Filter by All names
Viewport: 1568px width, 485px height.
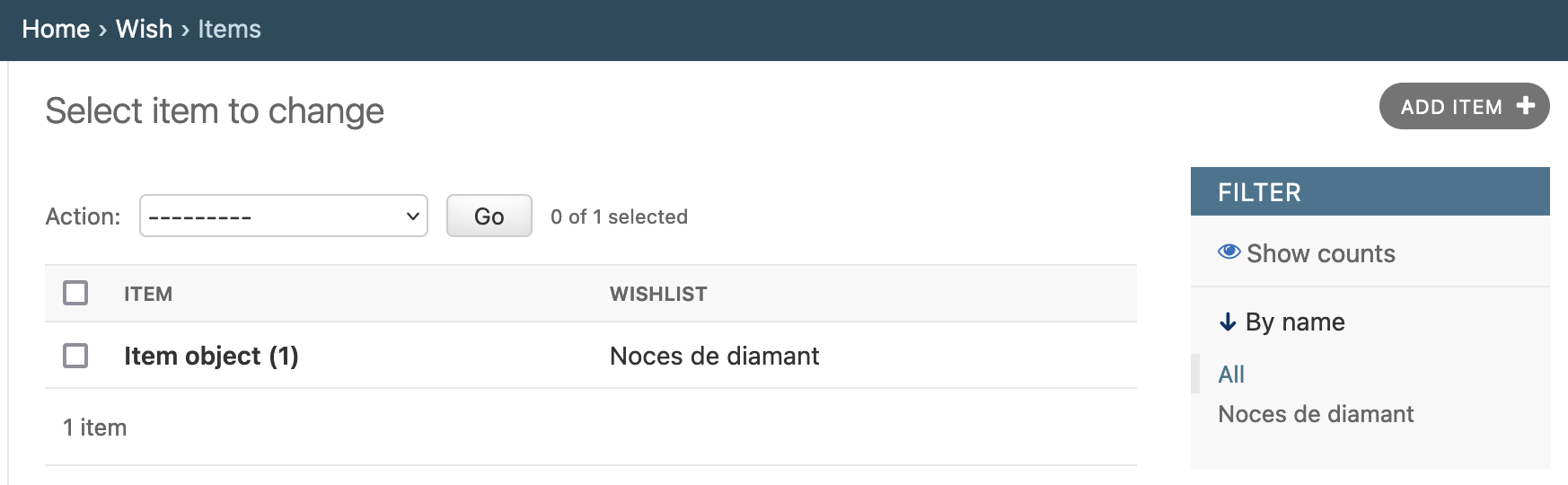click(1231, 374)
